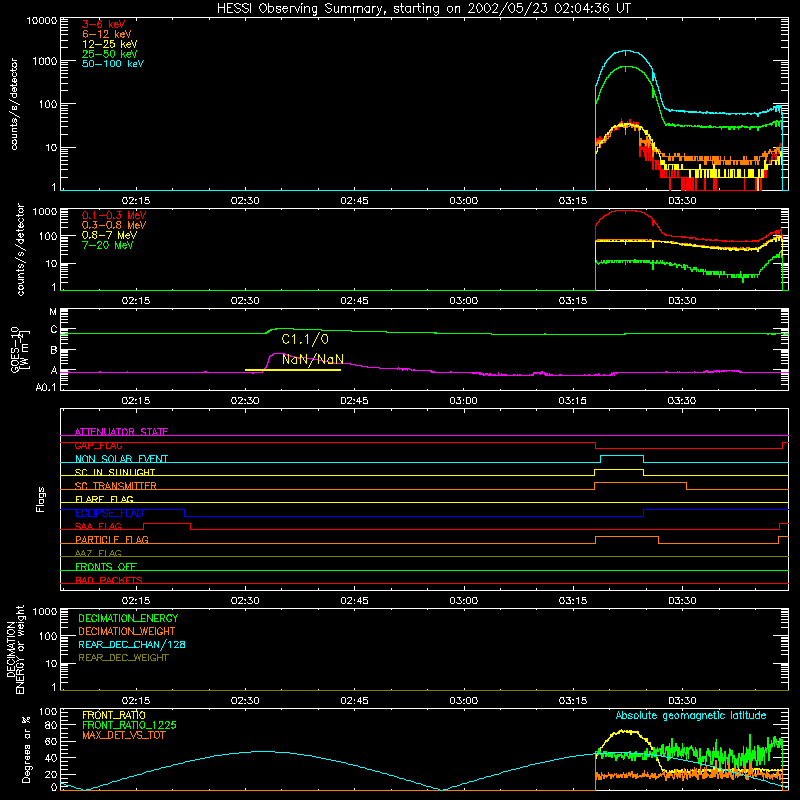Click the 10000 tick label on top plot
The width and height of the screenshot is (800, 800).
tap(42, 21)
